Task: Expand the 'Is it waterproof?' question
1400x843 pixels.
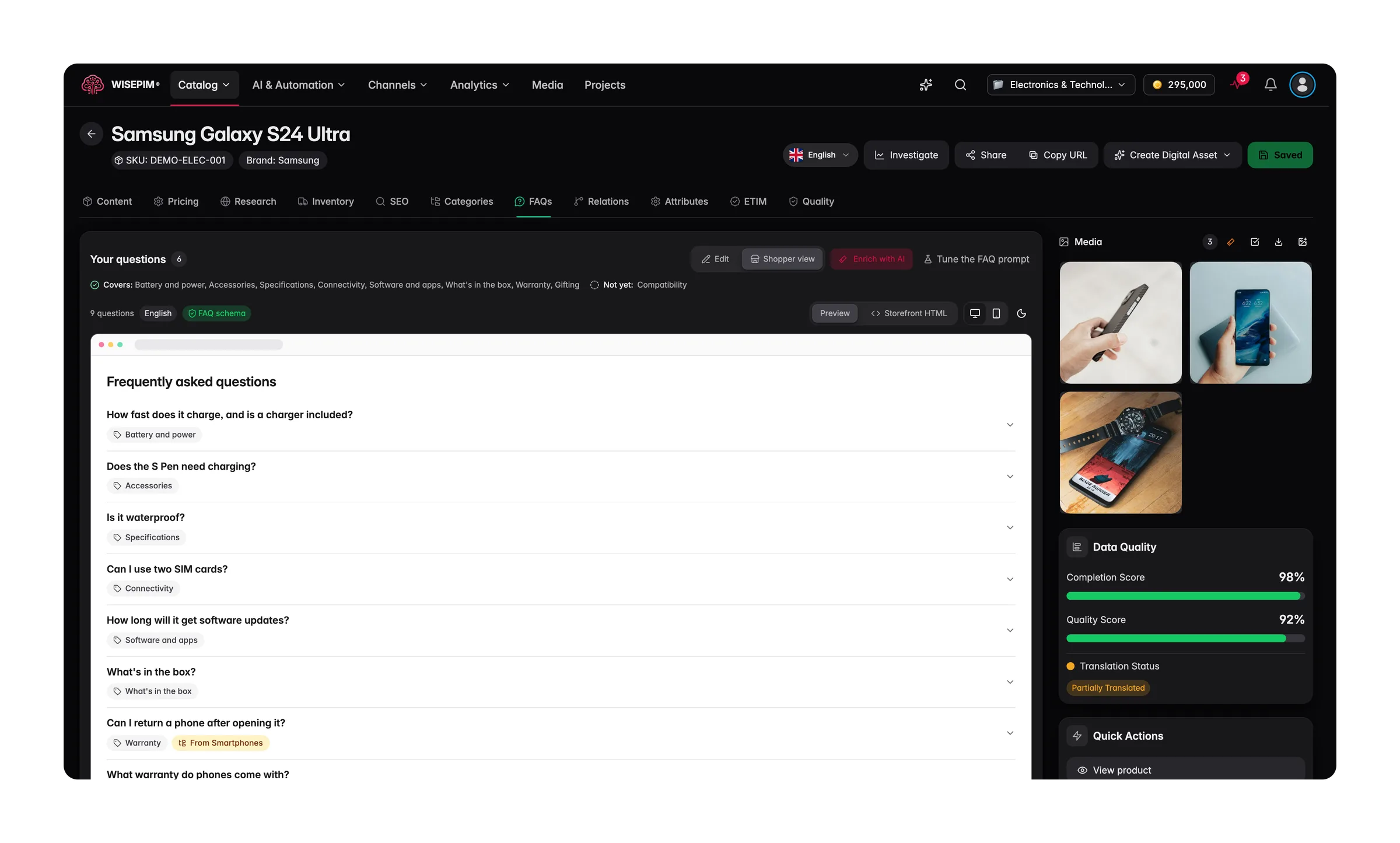Action: pos(561,528)
